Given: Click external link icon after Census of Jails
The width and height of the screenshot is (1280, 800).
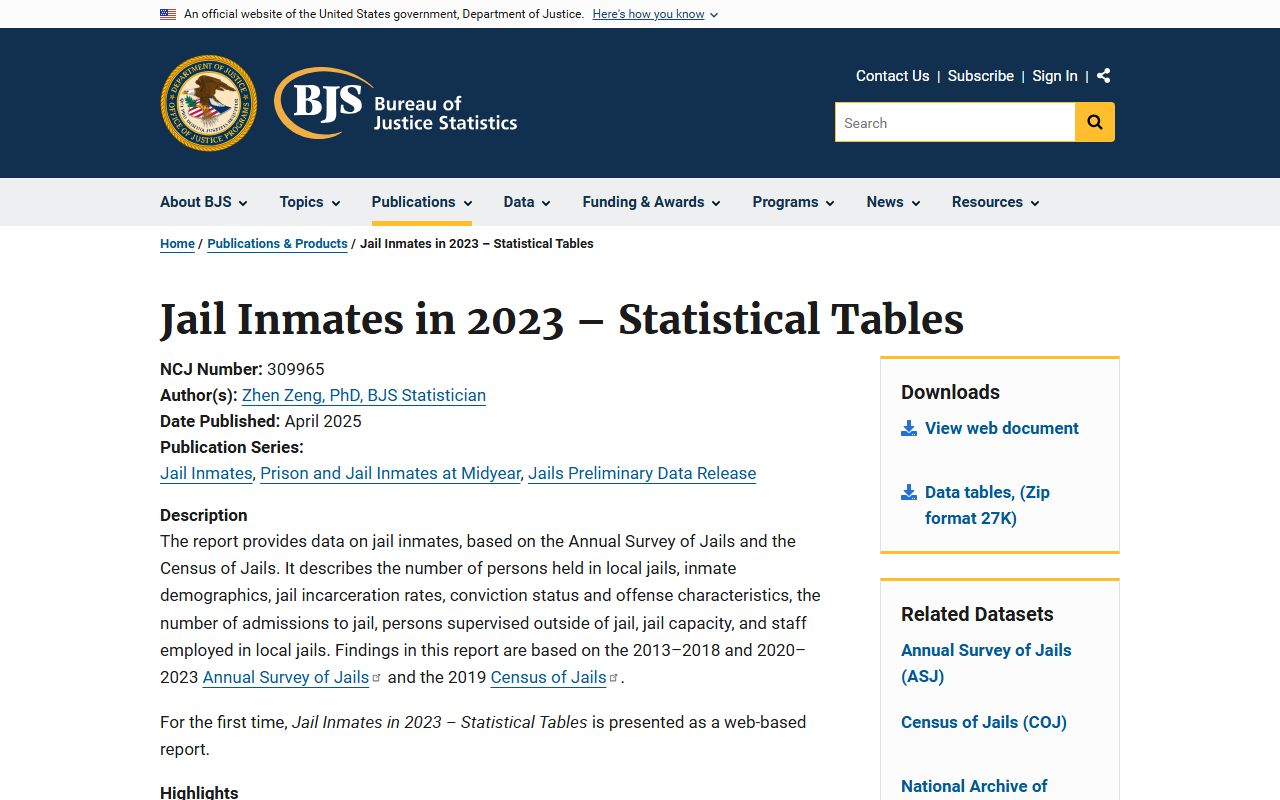Looking at the screenshot, I should 614,677.
